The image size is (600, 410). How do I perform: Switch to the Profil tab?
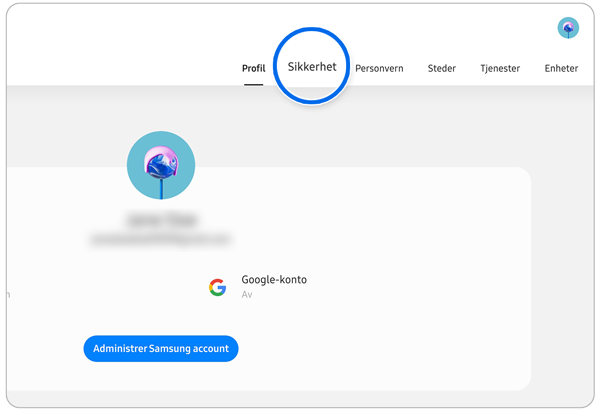point(253,69)
